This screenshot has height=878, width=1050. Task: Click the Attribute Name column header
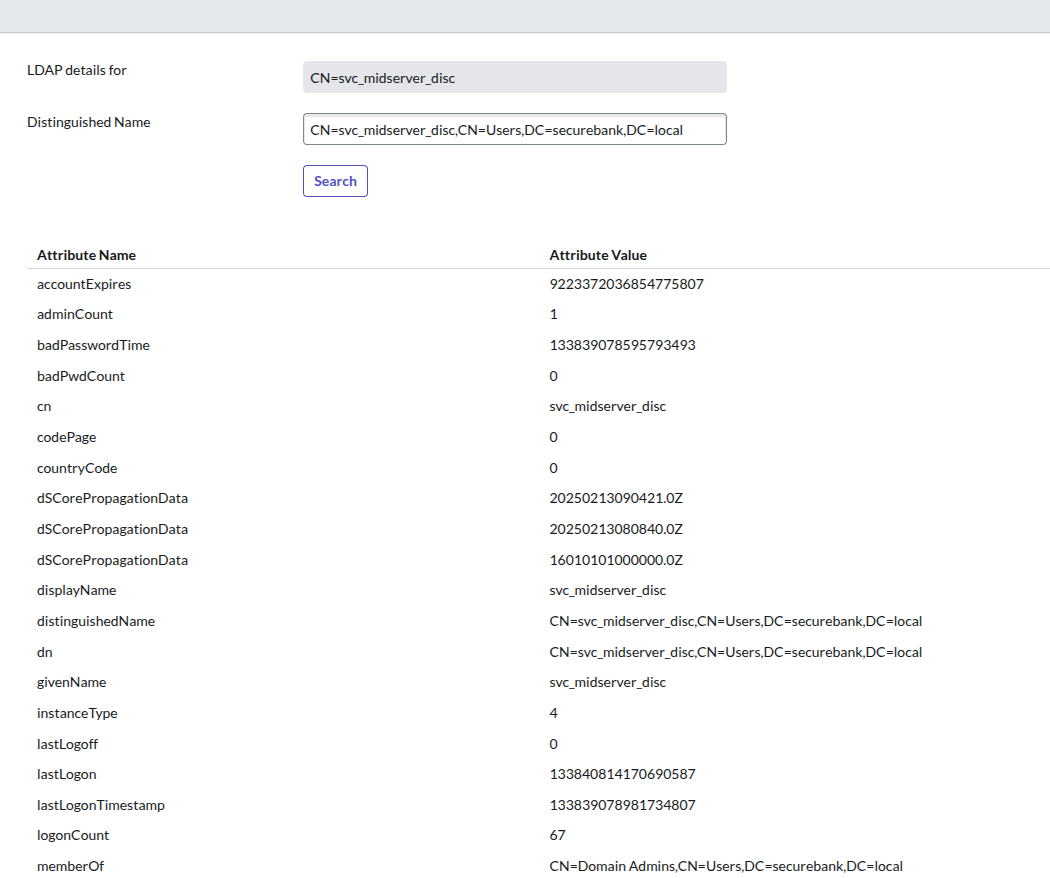click(x=86, y=255)
